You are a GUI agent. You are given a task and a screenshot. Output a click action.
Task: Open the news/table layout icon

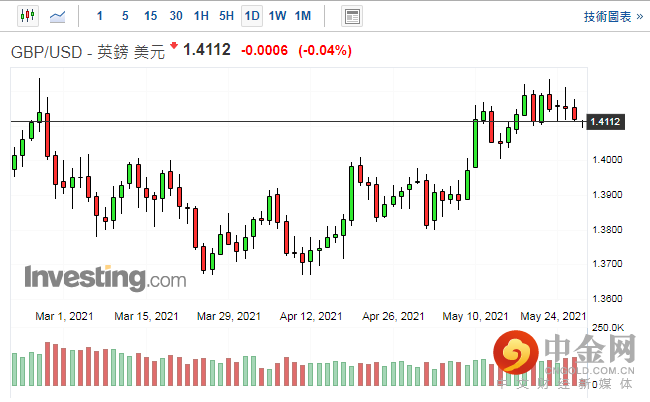[352, 17]
